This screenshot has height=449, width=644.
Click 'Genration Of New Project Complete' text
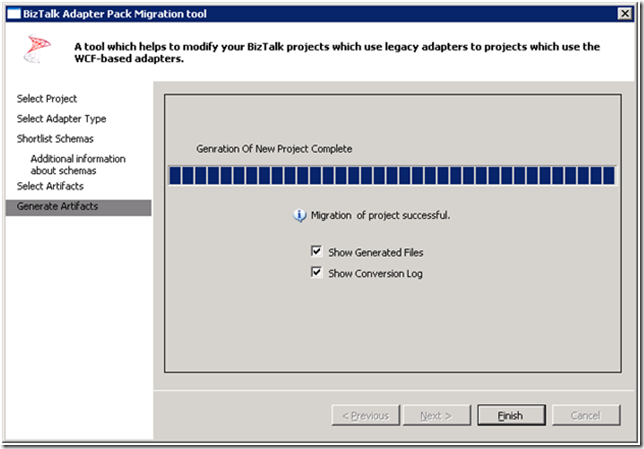pos(274,149)
